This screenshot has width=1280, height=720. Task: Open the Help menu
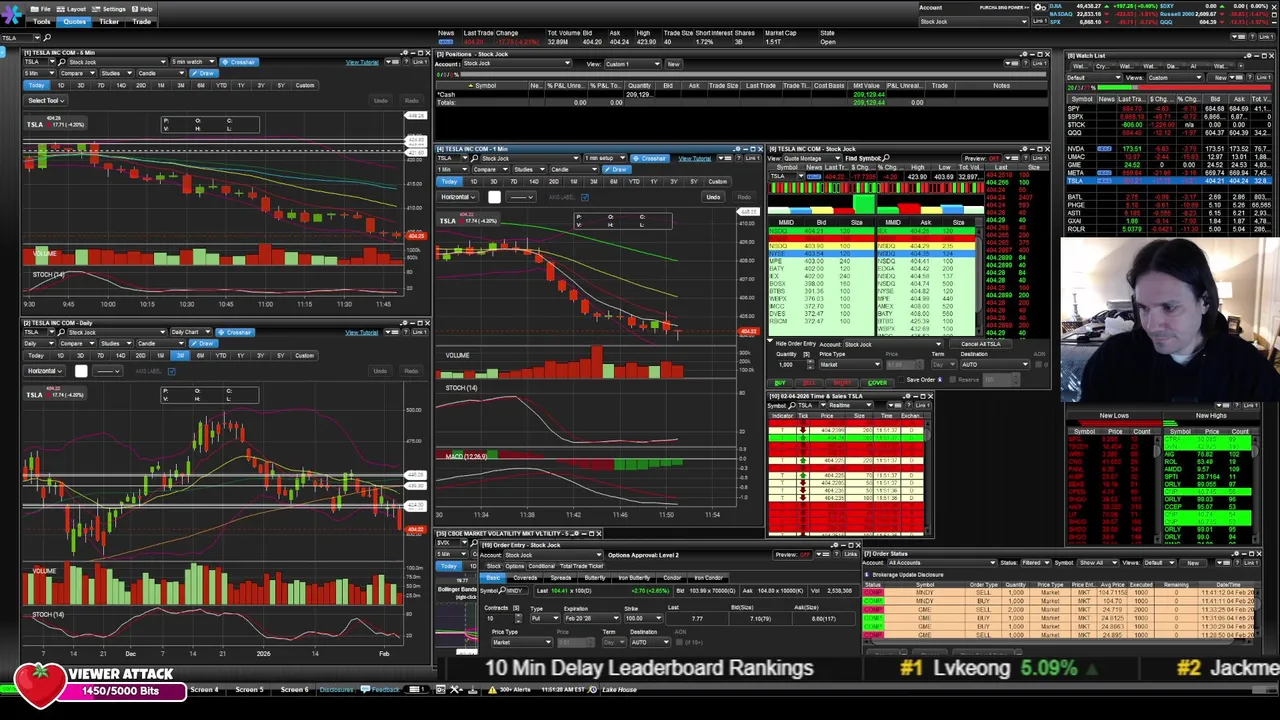point(142,9)
